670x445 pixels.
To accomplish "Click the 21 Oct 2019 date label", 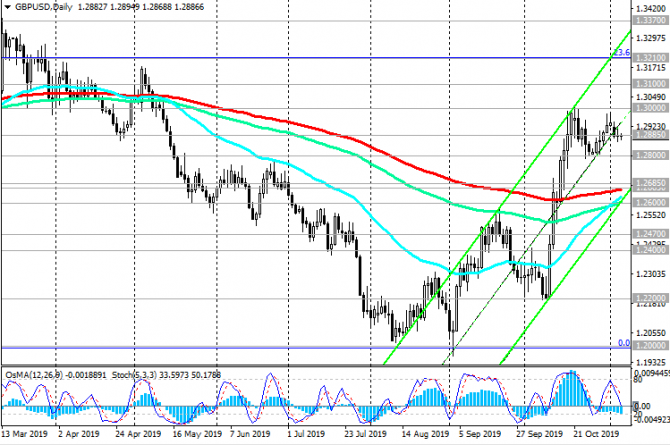I will click(594, 434).
